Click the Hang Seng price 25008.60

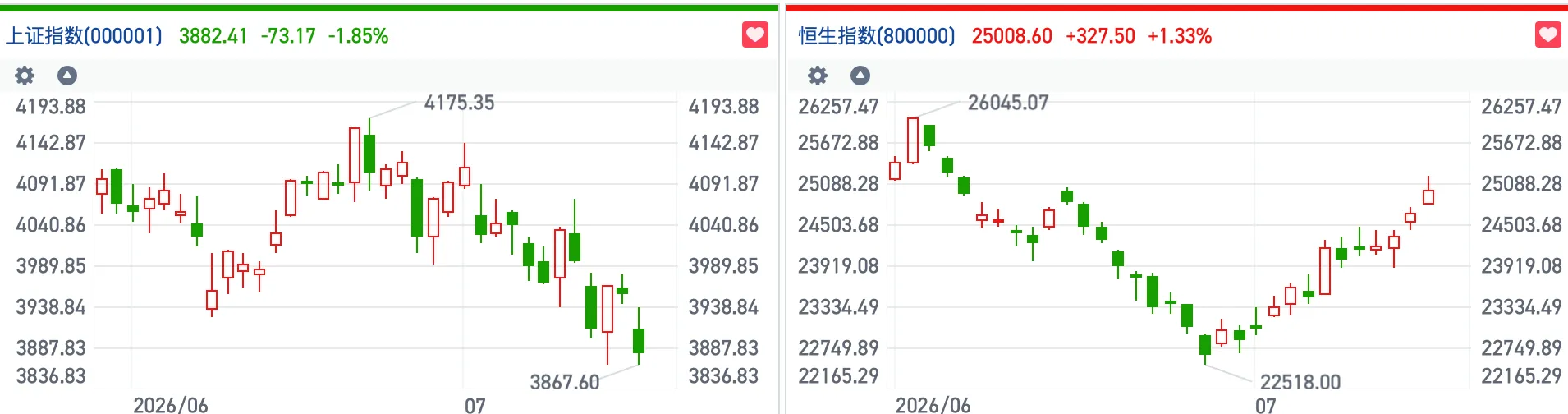pyautogui.click(x=1011, y=36)
